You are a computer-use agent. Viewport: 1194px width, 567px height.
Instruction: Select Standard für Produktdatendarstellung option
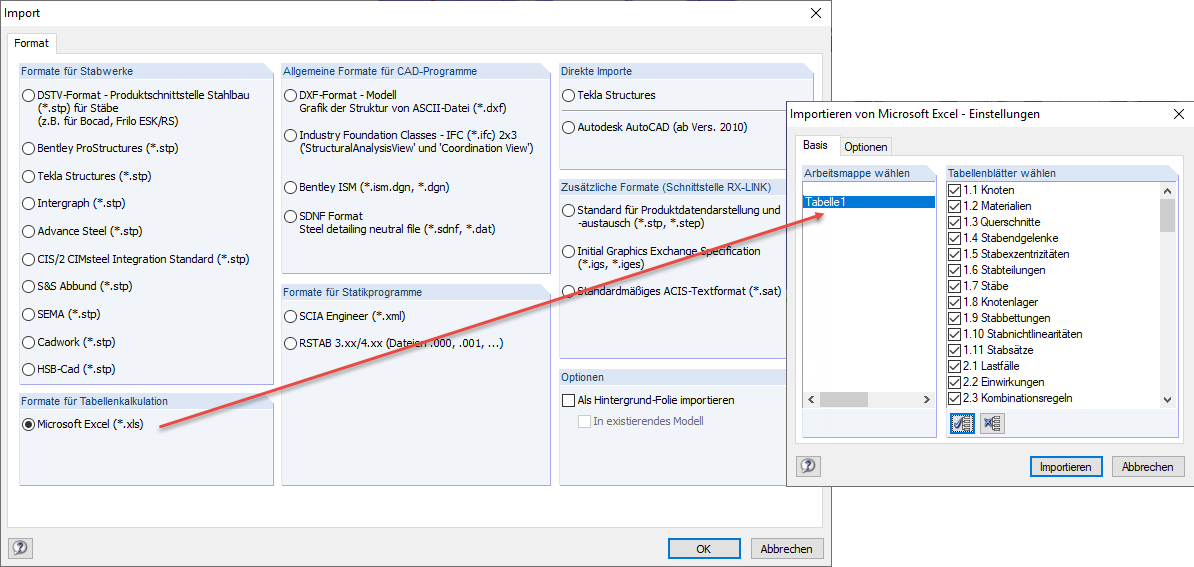[568, 210]
